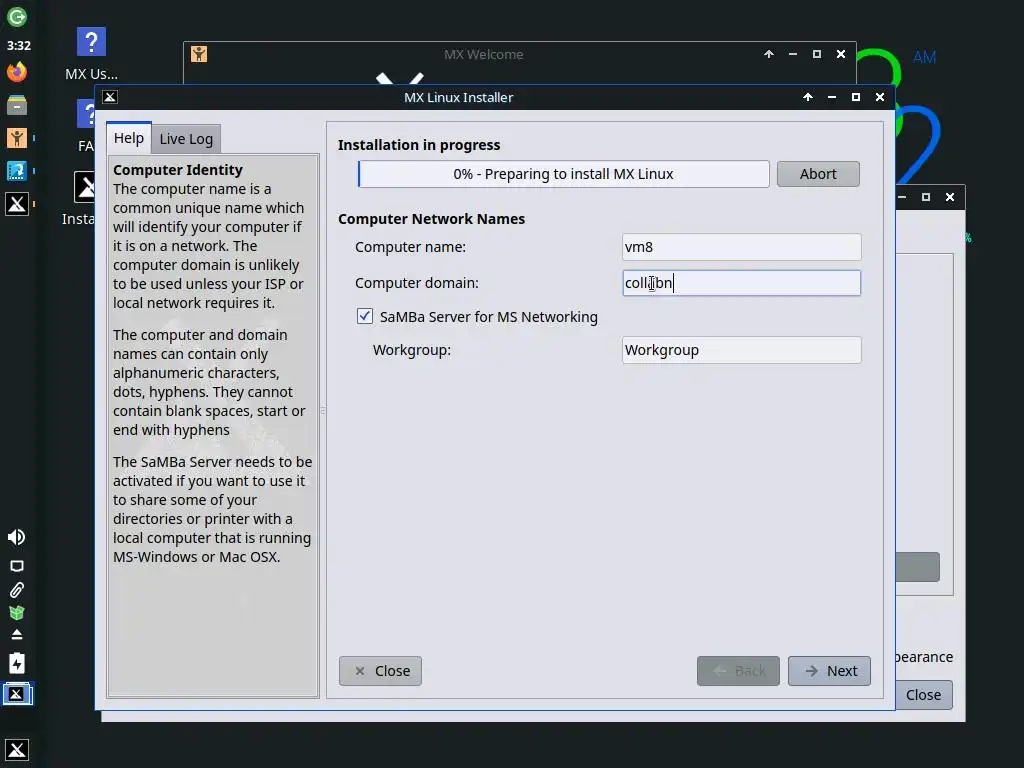Open the file manager drawer icon
The height and width of the screenshot is (768, 1024).
(17, 104)
